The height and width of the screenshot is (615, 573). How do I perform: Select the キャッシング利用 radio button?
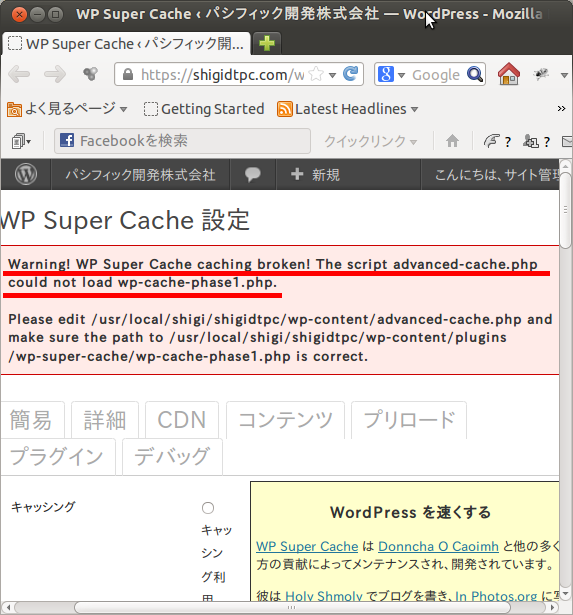pos(208,508)
